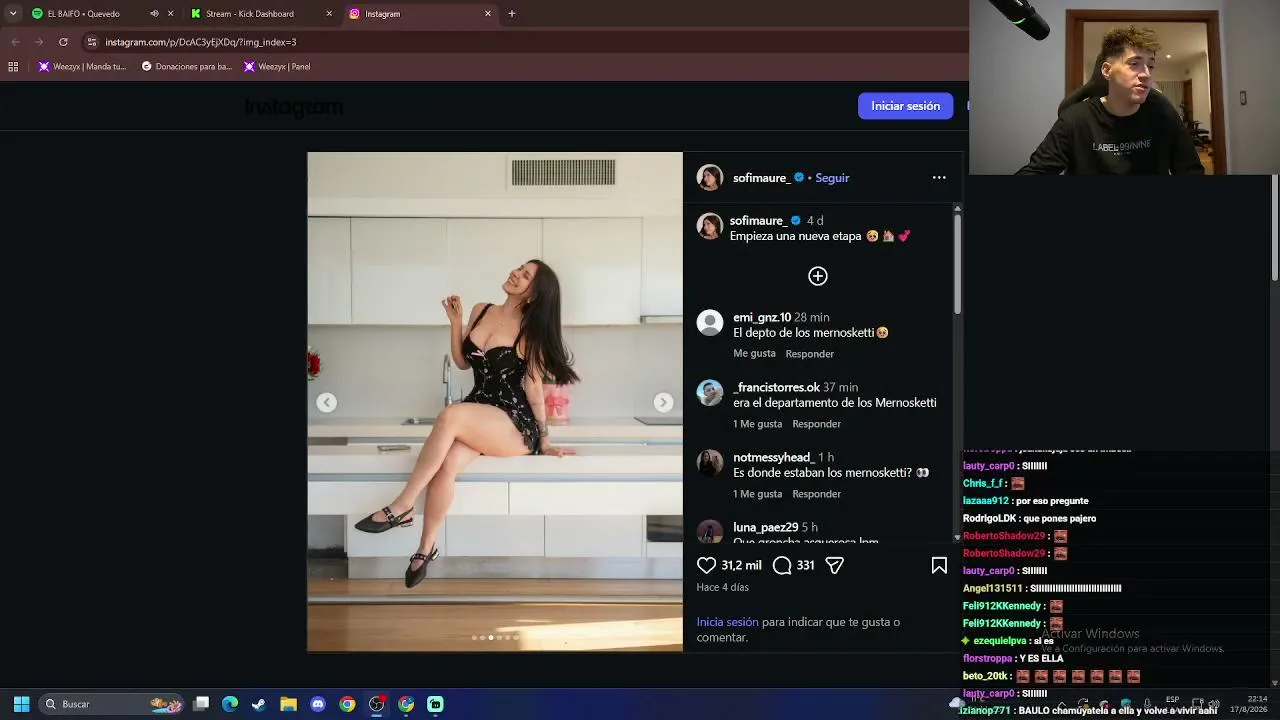Viewport: 1280px width, 720px height.
Task: Open sofimaure_ profile picture in post header
Action: [710, 178]
